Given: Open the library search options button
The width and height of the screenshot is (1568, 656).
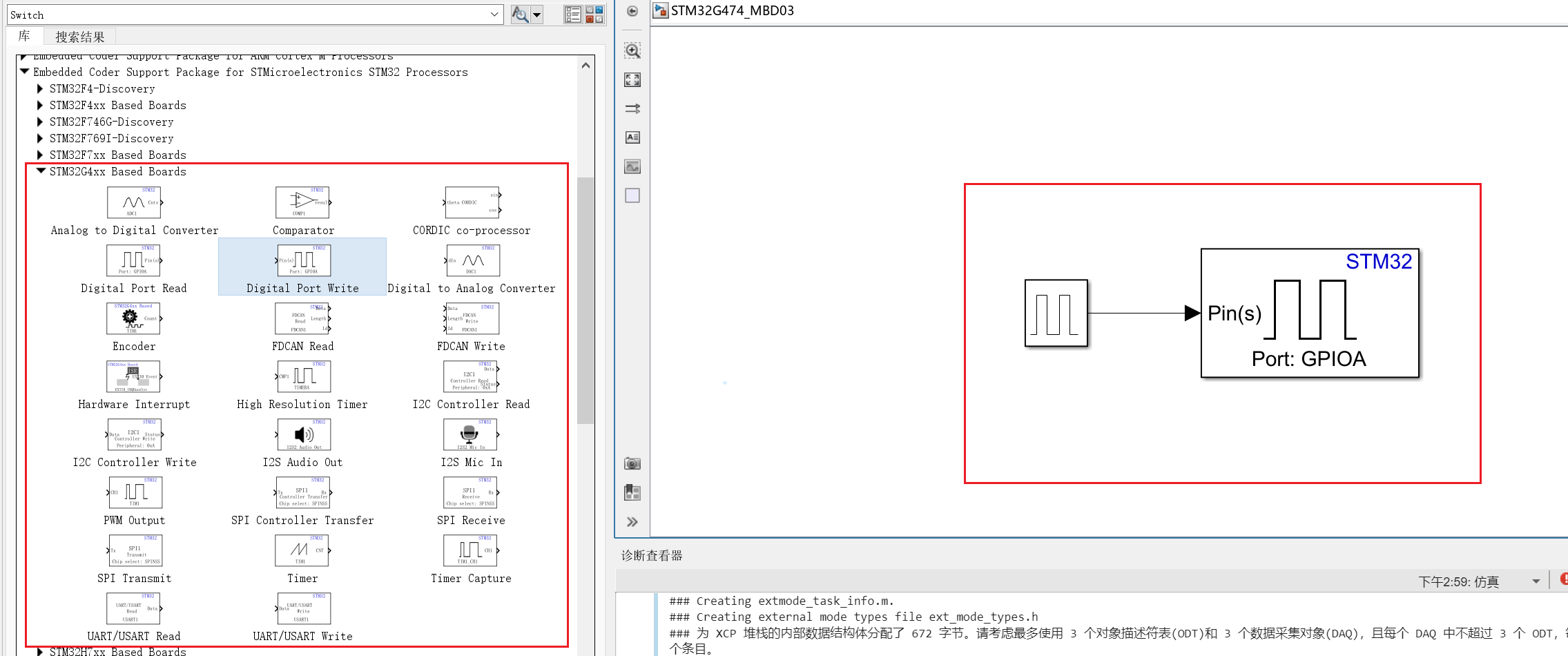Looking at the screenshot, I should coord(520,15).
